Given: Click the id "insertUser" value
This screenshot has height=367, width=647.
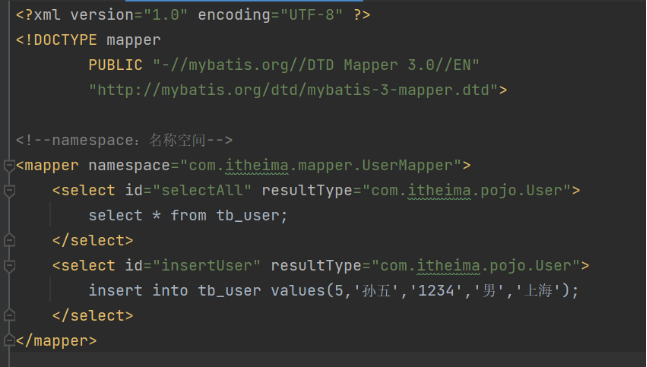Looking at the screenshot, I should pyautogui.click(x=206, y=266).
